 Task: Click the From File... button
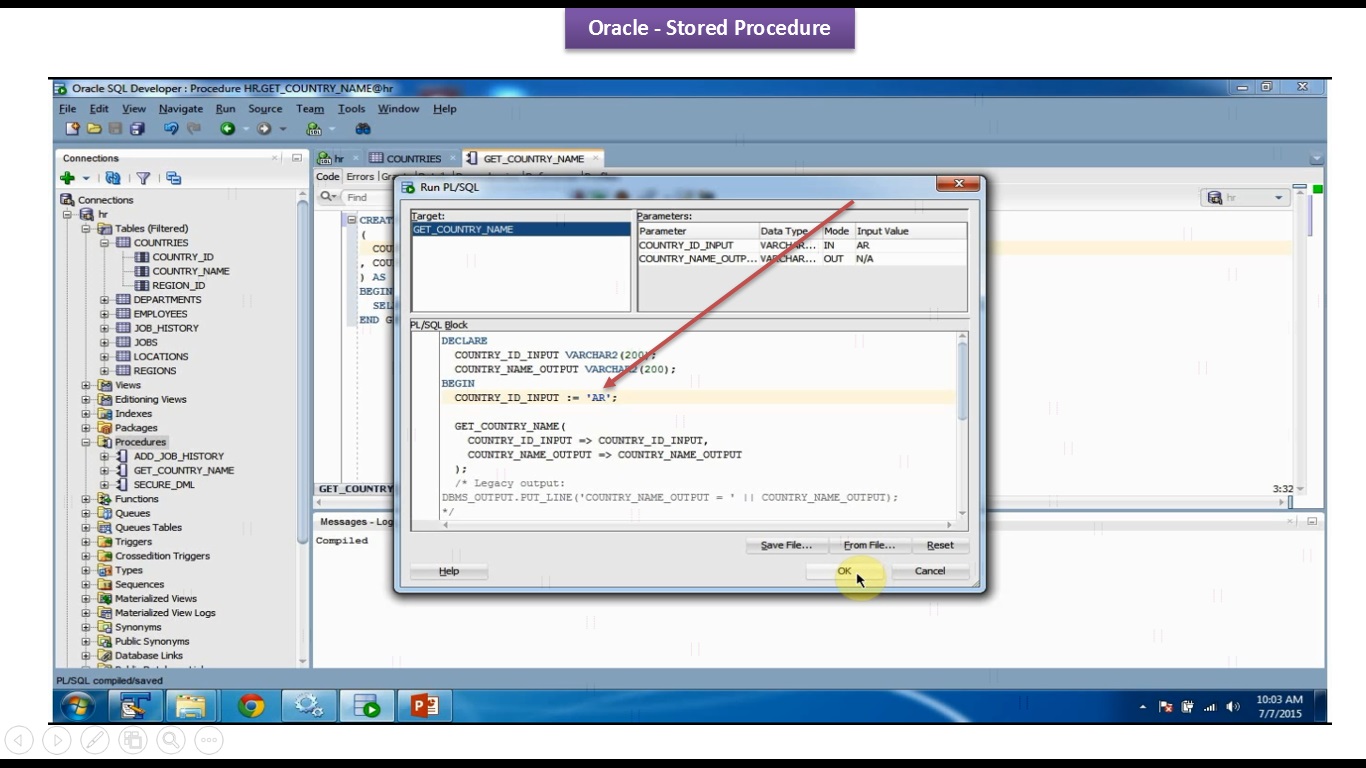tap(868, 545)
